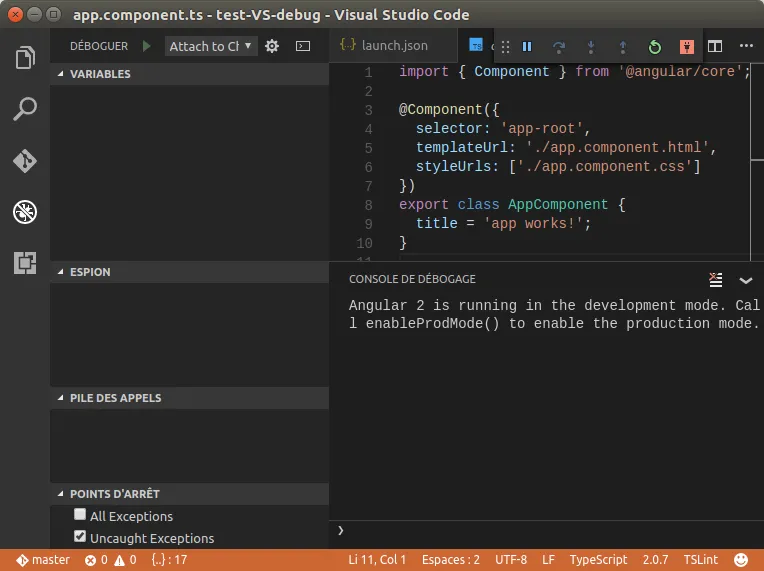764x571 pixels.
Task: Open Attach to Chrome configuration dropdown
Action: tap(211, 46)
